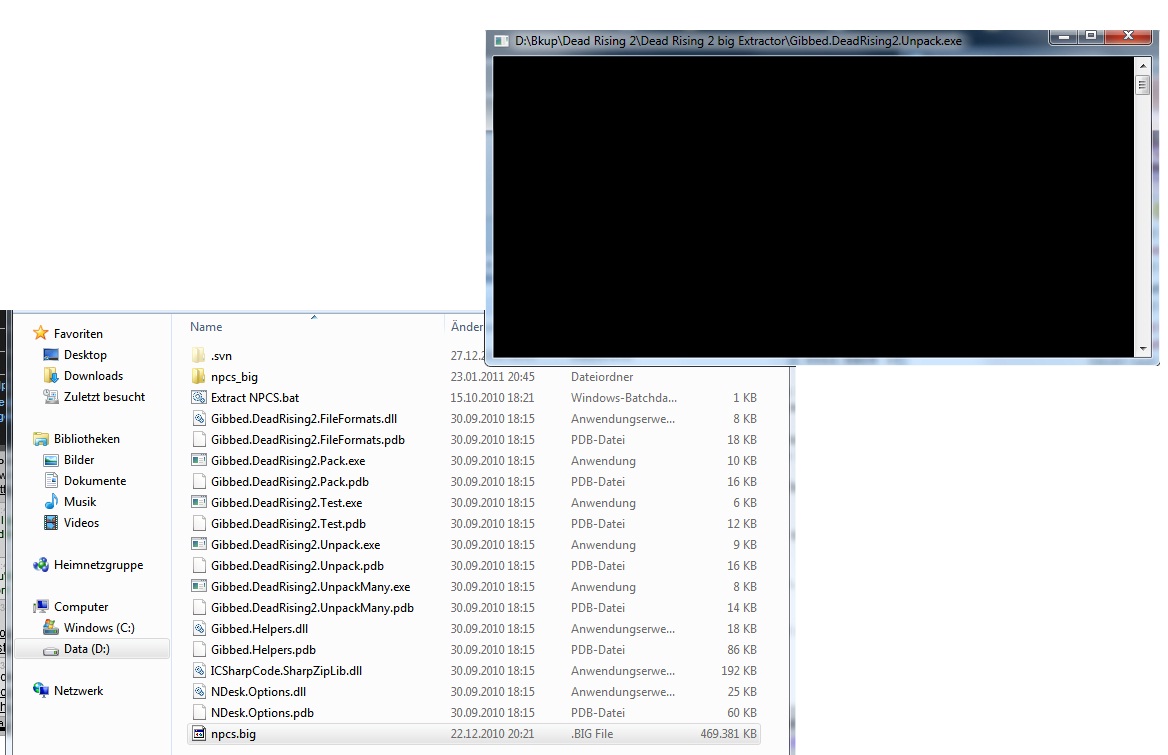Click the NDesk.Options.dll file icon
This screenshot has height=755, width=1168.
point(198,691)
